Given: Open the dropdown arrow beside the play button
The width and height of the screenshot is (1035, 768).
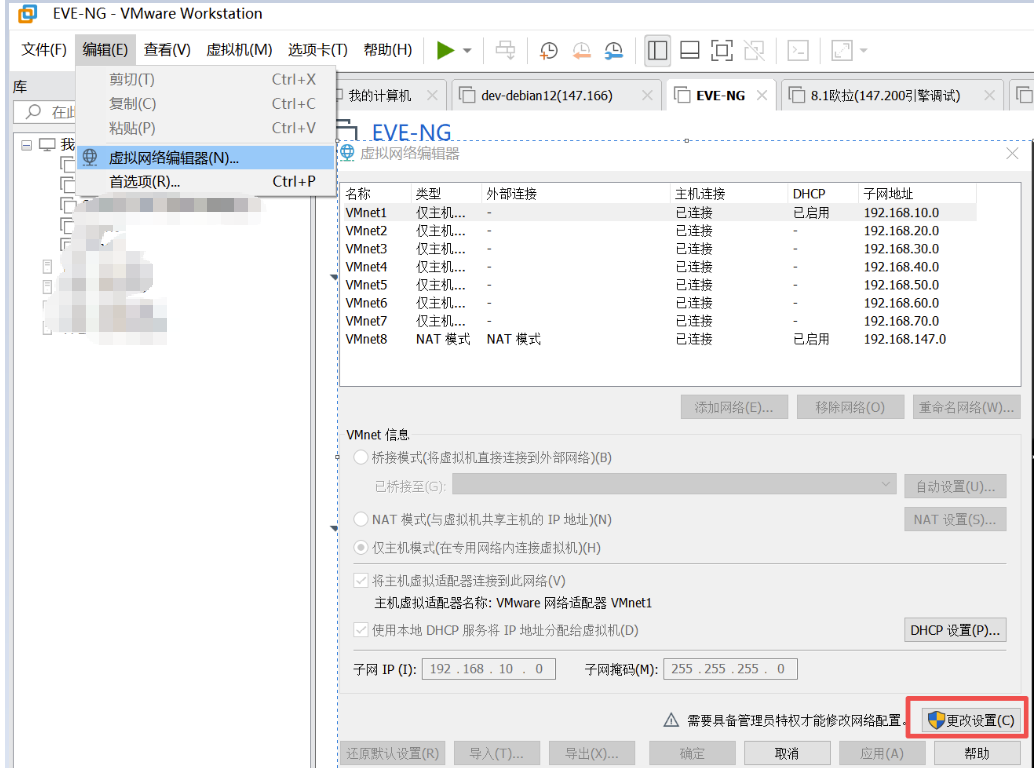Looking at the screenshot, I should tap(467, 51).
